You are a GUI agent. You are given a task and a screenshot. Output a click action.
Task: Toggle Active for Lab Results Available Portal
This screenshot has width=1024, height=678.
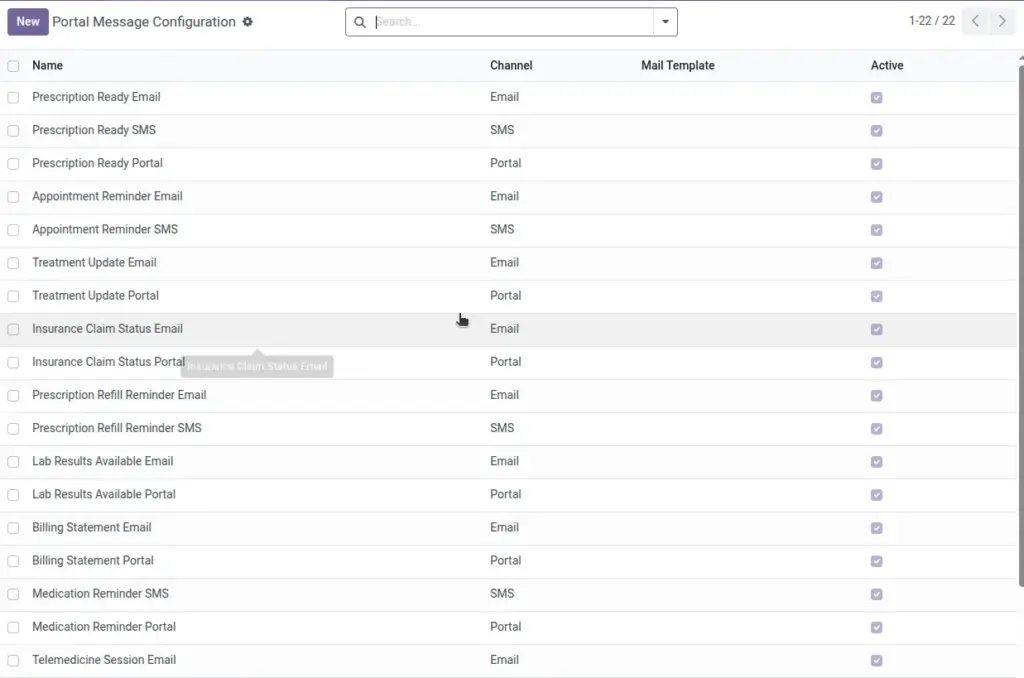click(x=876, y=495)
